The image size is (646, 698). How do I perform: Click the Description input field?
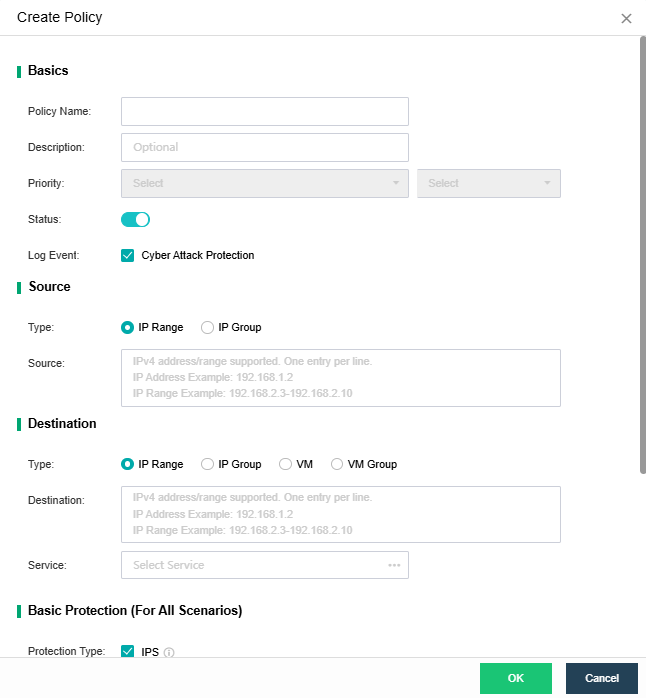pyautogui.click(x=264, y=147)
